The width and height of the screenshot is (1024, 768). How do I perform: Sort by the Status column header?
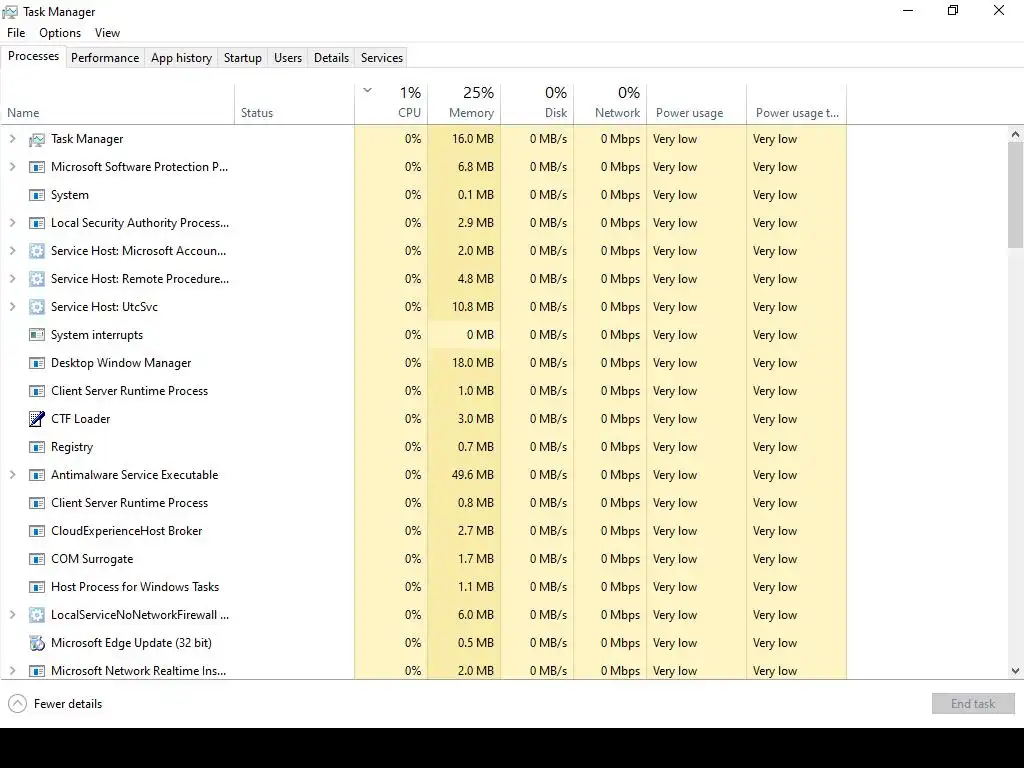pyautogui.click(x=295, y=104)
